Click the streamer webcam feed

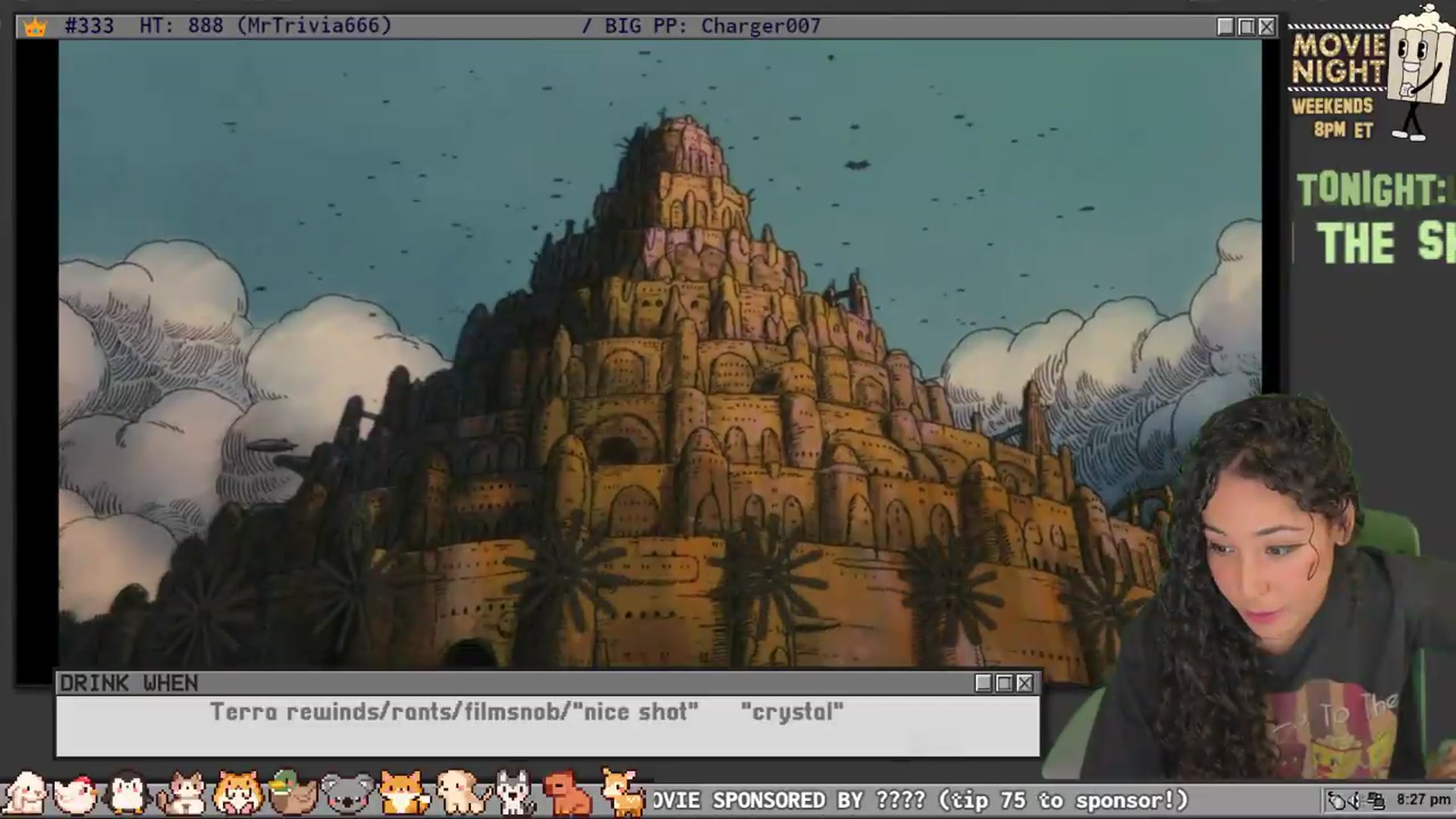[1251, 588]
